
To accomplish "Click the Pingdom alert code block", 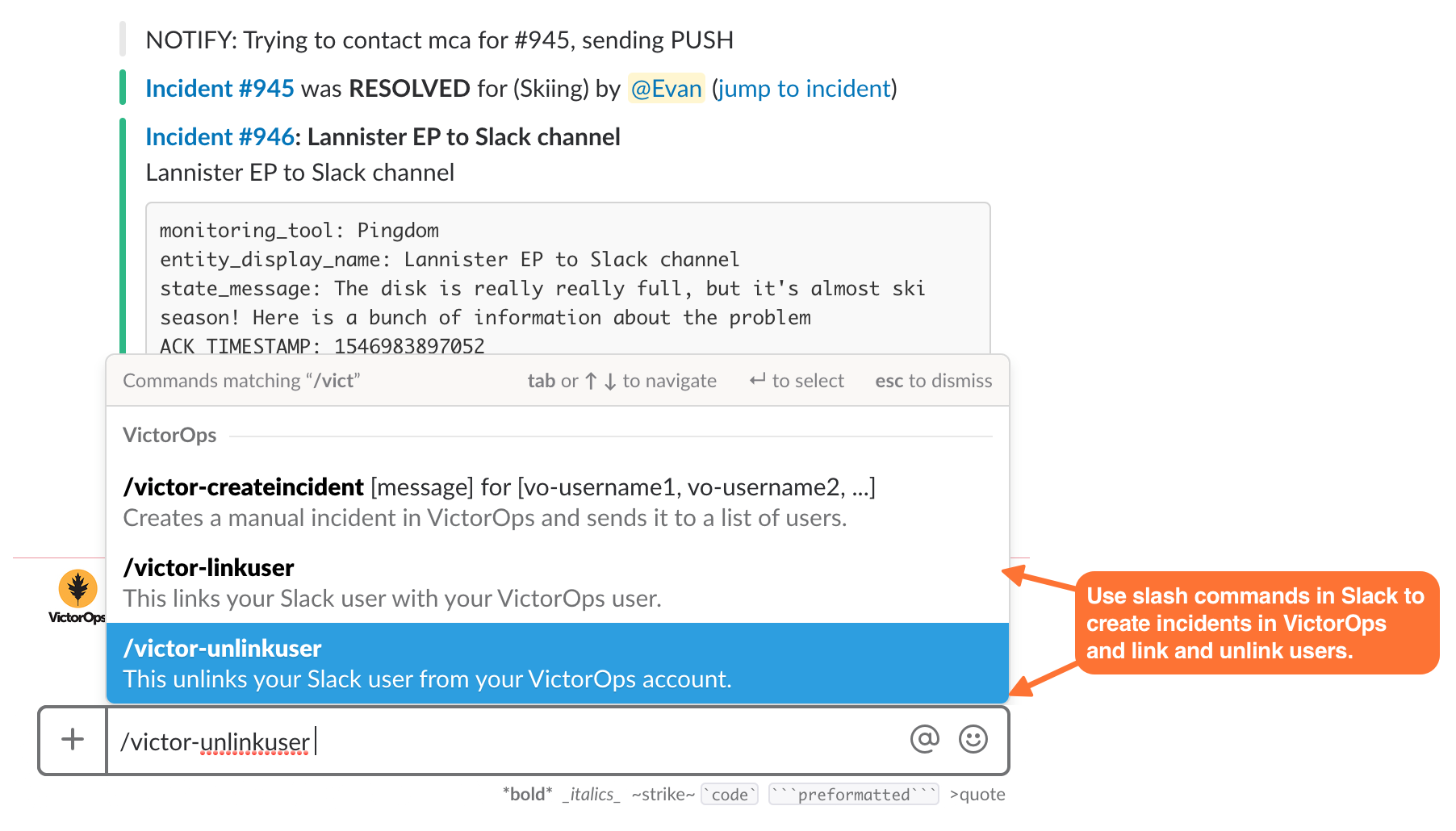I will point(567,278).
